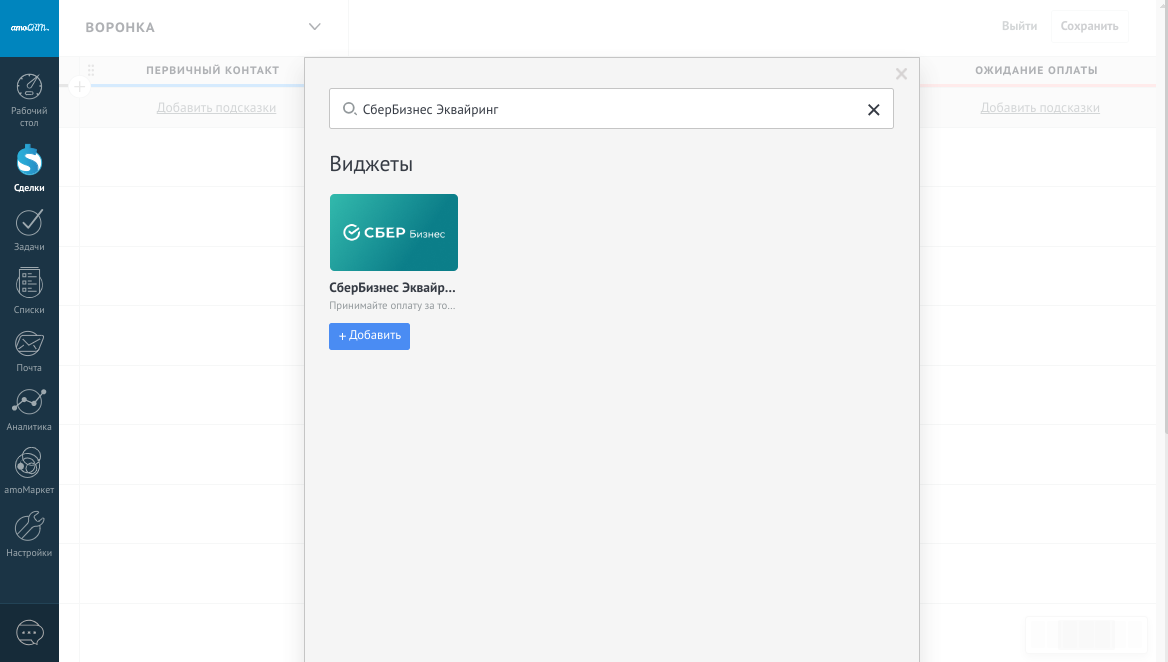The width and height of the screenshot is (1168, 662).
Task: Expand the Воронка dropdown chevron
Action: 315,27
